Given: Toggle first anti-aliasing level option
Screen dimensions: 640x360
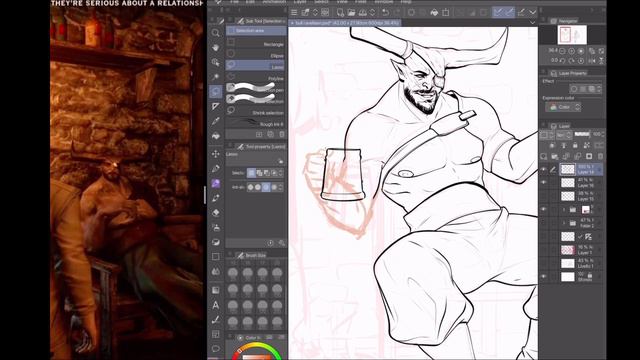Looking at the screenshot, I should (x=250, y=187).
